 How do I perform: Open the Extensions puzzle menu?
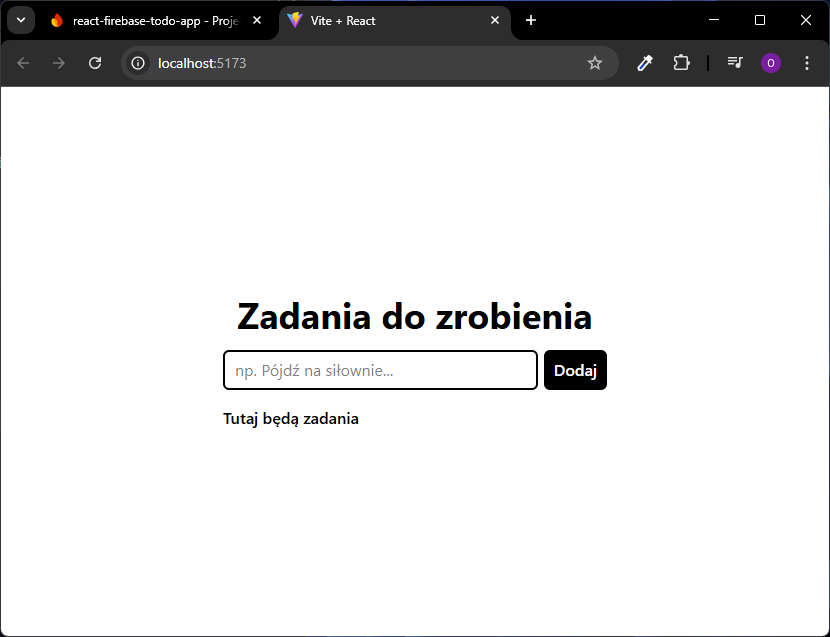[x=681, y=63]
